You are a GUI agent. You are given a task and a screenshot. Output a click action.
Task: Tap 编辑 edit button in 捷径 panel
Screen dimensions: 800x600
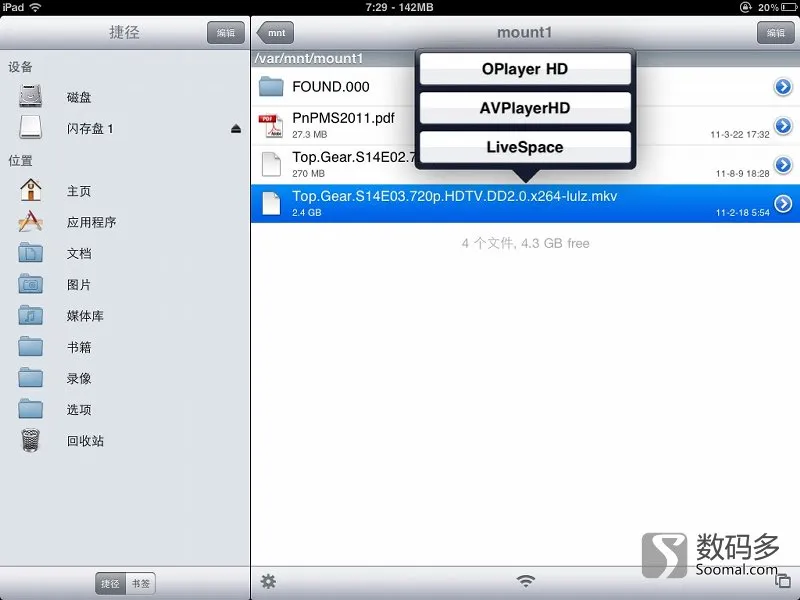coord(226,33)
